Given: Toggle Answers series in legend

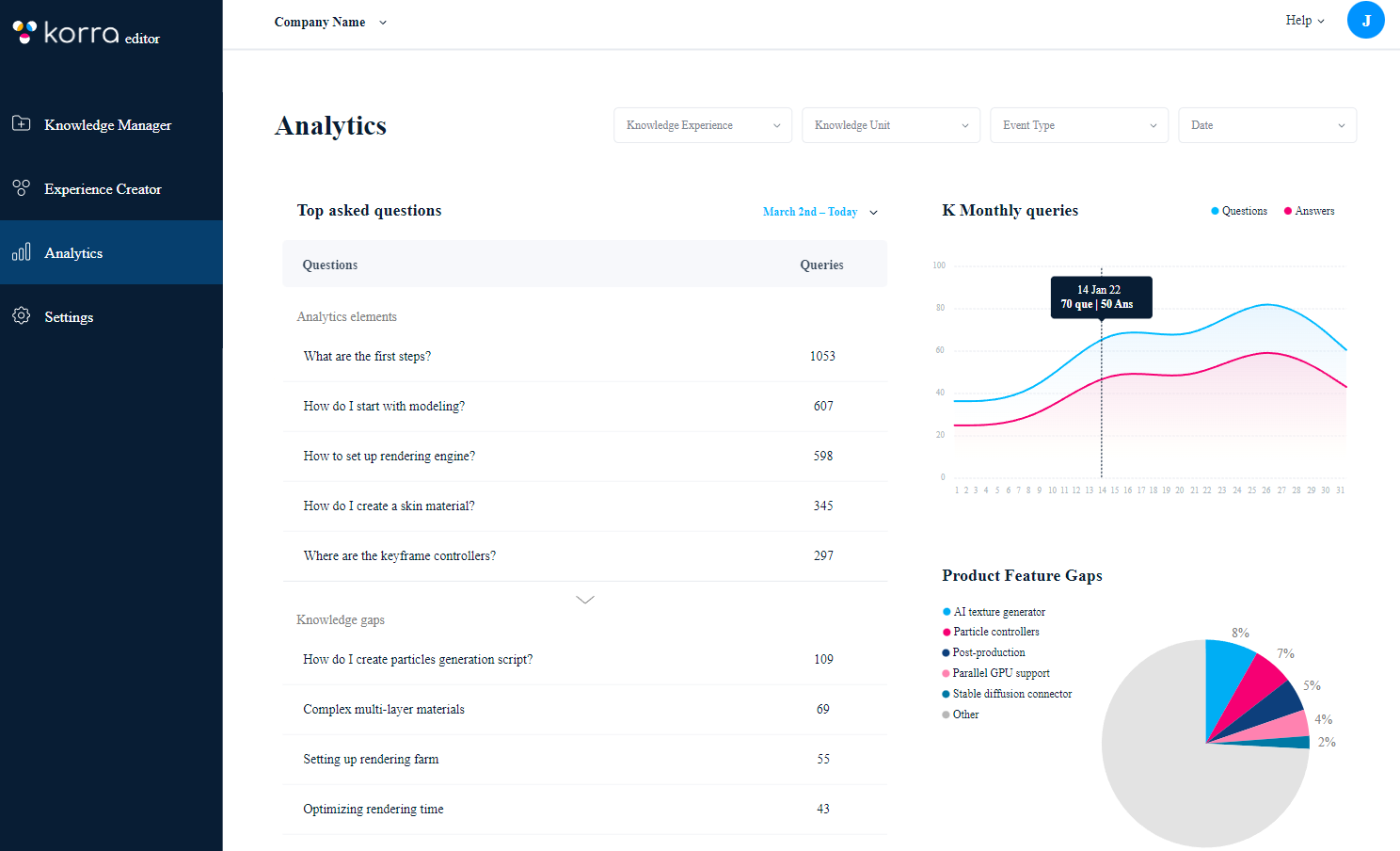Looking at the screenshot, I should click(x=1309, y=211).
